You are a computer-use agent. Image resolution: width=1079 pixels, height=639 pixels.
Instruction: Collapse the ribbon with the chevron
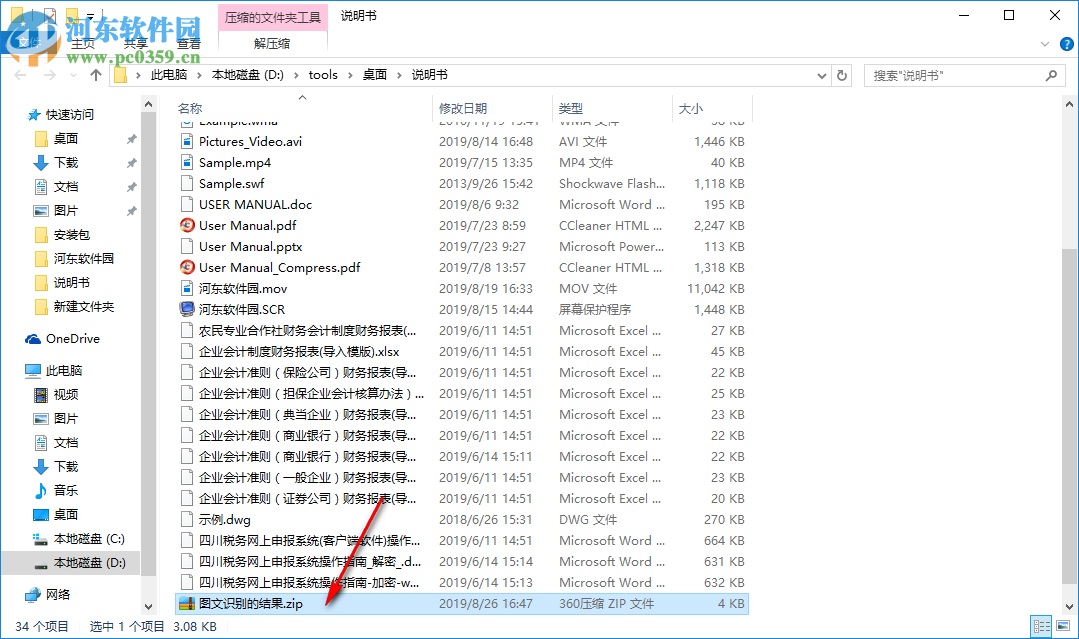(1044, 44)
